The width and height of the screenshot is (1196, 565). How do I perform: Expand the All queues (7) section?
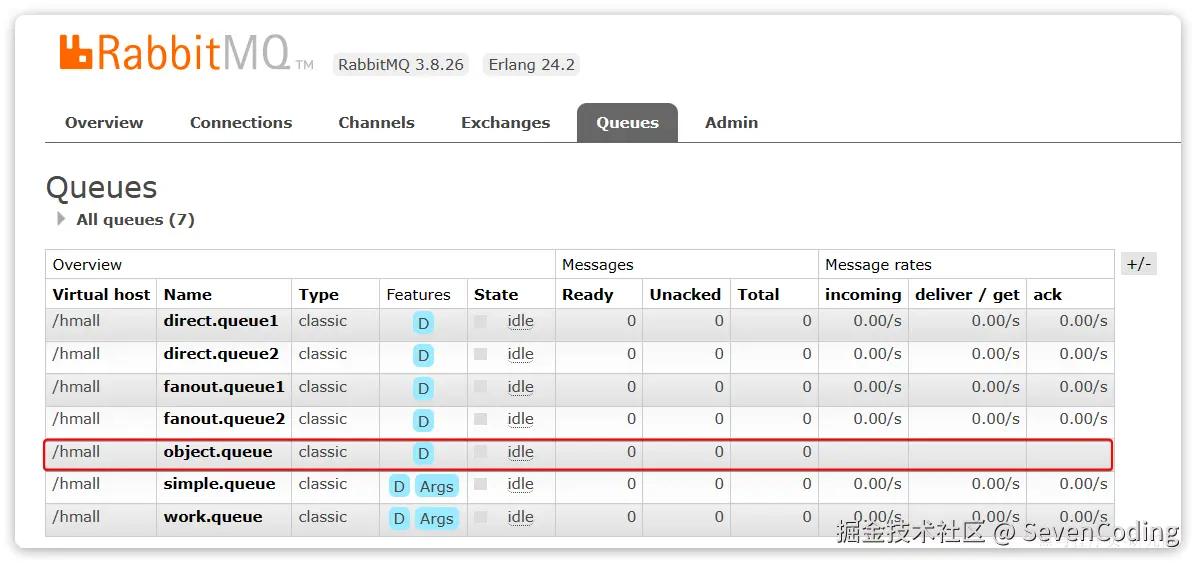point(62,219)
